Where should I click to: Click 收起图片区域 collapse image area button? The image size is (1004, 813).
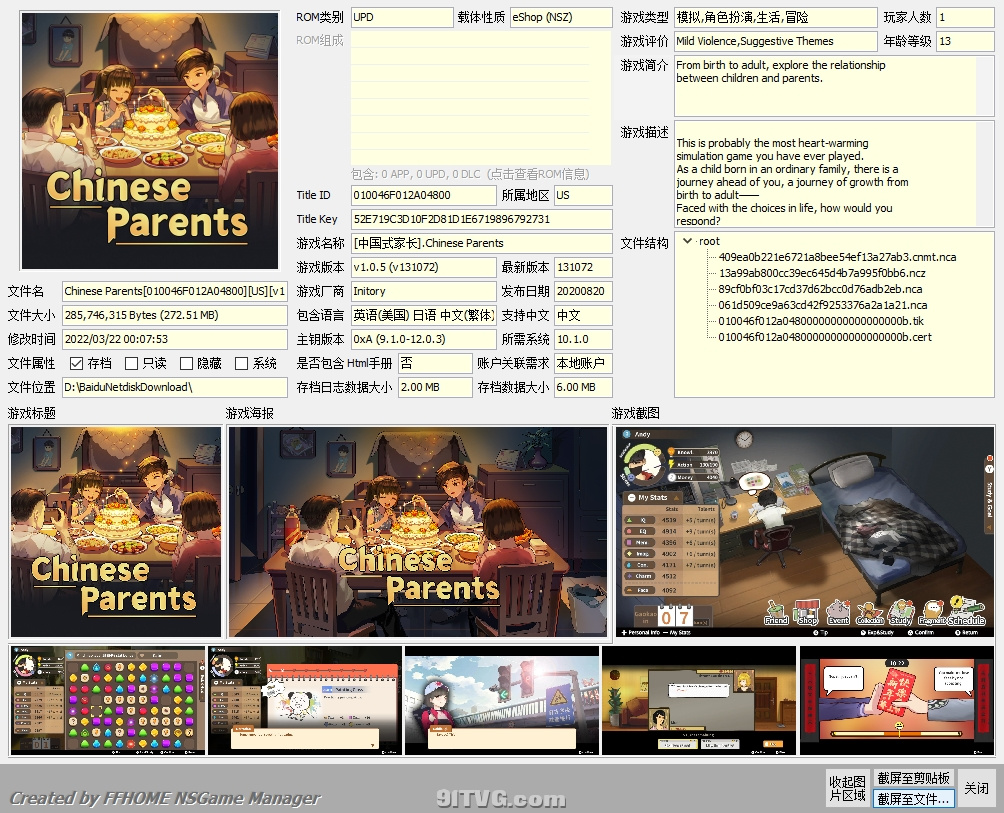point(847,789)
